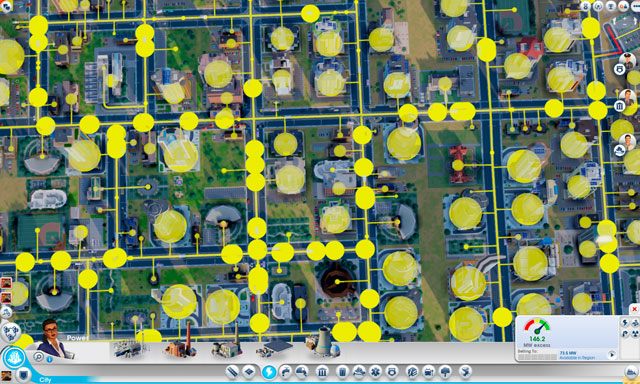Click the magnifier icon beside the advisor
Image resolution: width=640 pixels, height=384 pixels.
(39, 357)
